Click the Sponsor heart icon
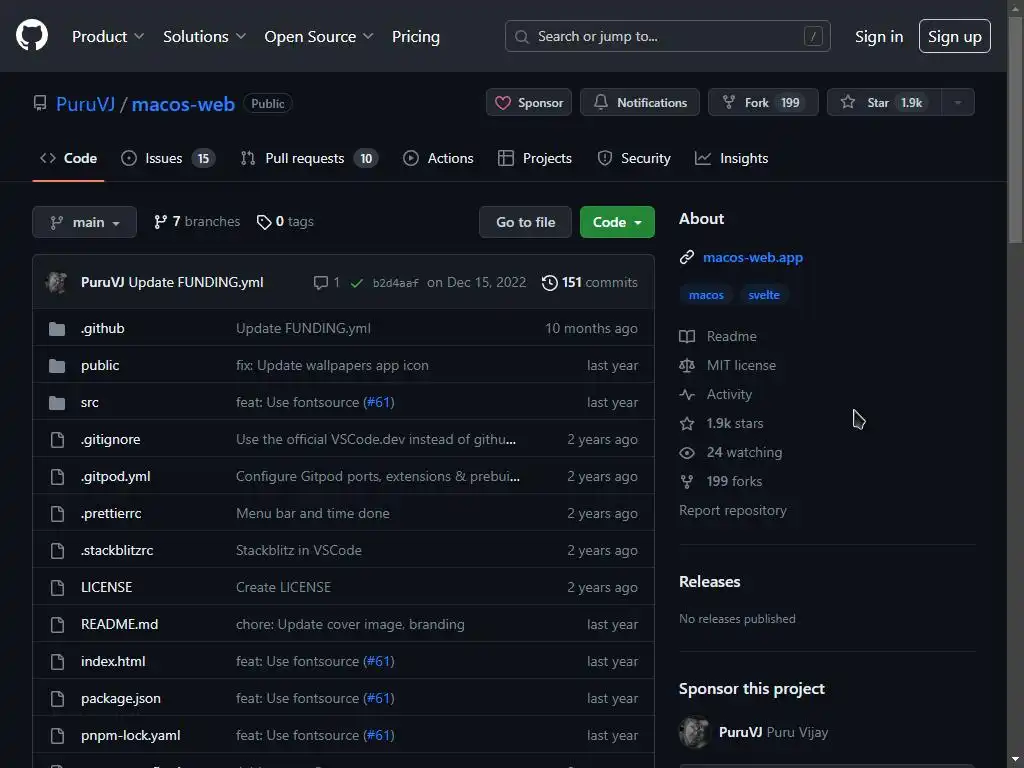Screen dimensions: 1024x768 coord(502,103)
